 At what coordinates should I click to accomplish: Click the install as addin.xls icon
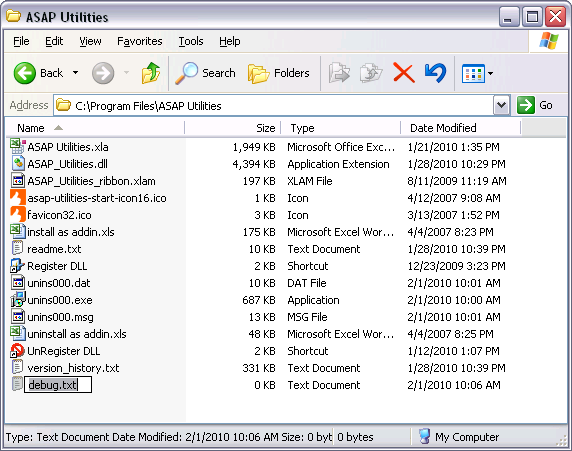tap(18, 231)
